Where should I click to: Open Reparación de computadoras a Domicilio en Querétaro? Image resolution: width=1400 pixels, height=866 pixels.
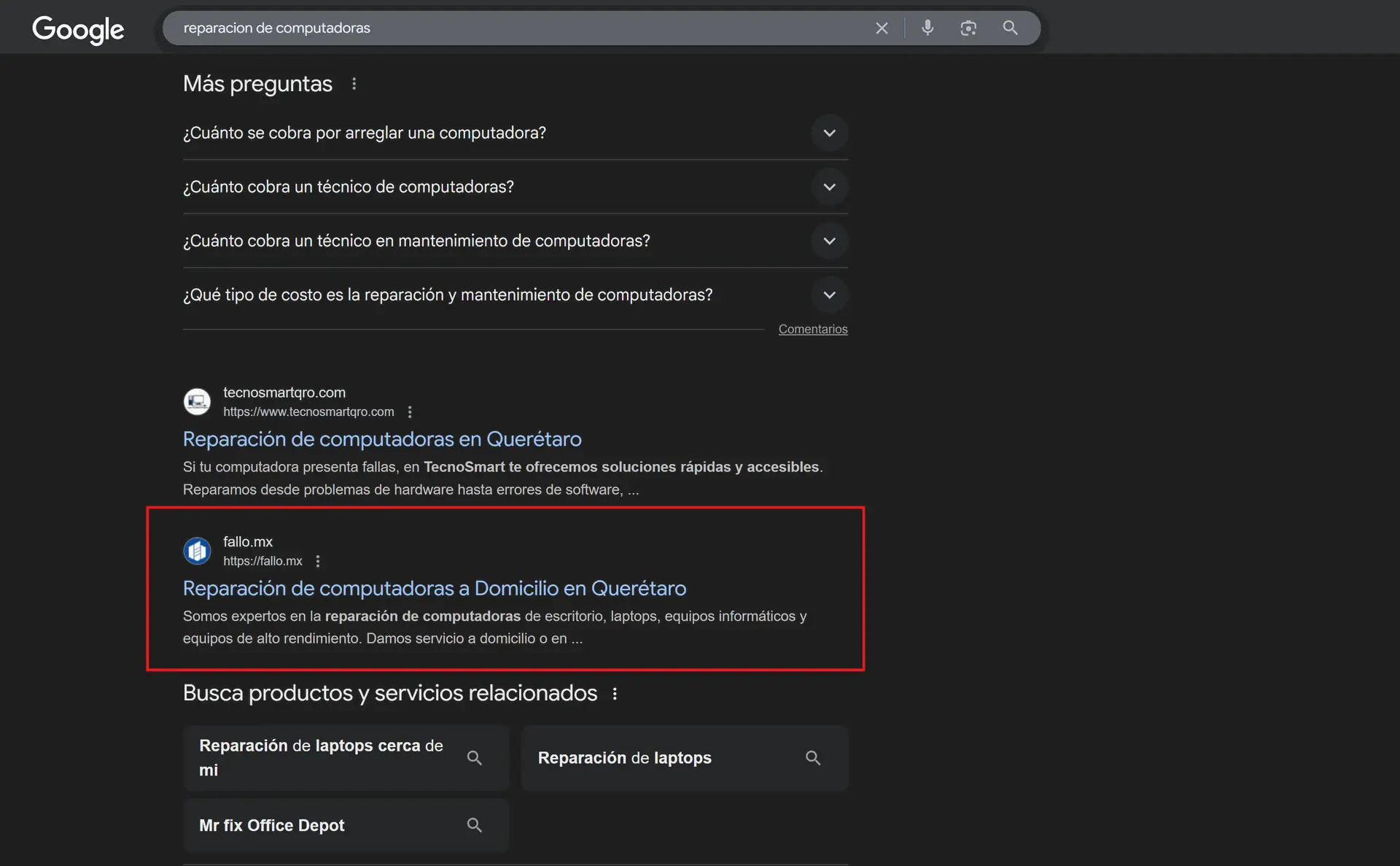[x=435, y=588]
